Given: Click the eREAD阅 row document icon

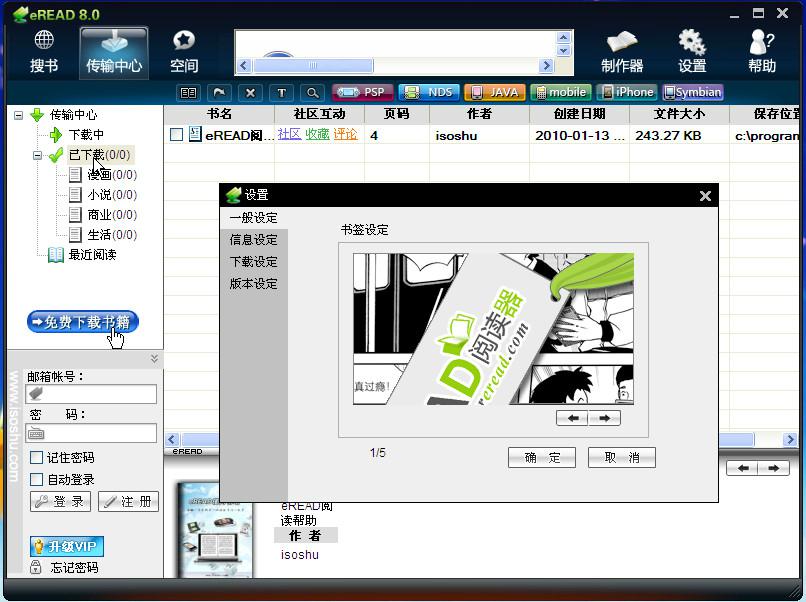Looking at the screenshot, I should pos(195,135).
